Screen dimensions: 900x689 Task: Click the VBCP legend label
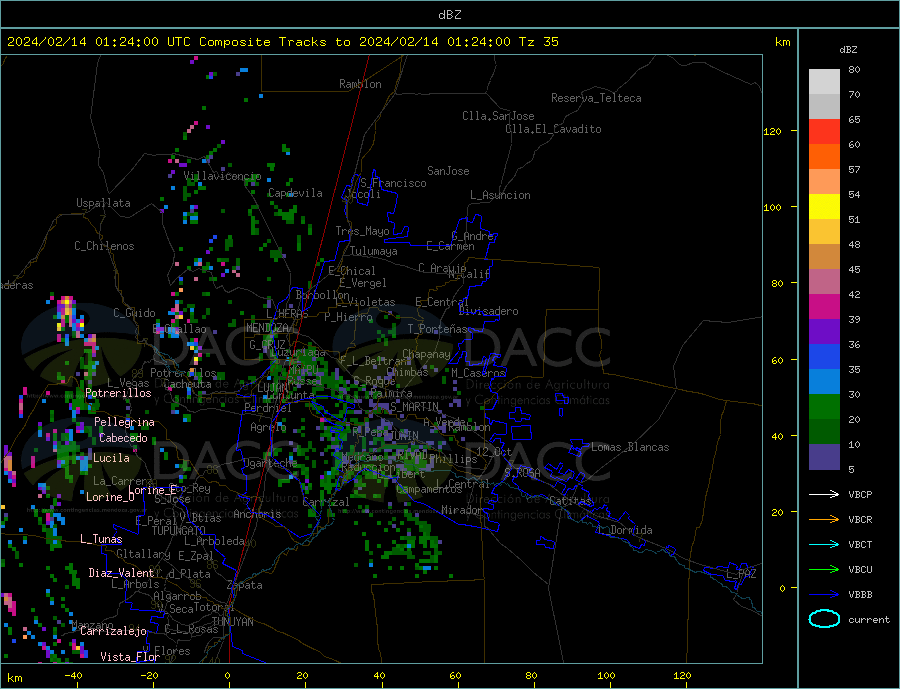coord(860,494)
